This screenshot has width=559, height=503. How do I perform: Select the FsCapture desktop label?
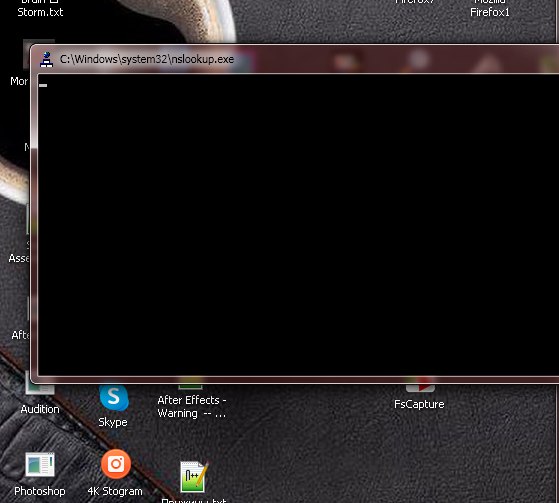pyautogui.click(x=419, y=404)
